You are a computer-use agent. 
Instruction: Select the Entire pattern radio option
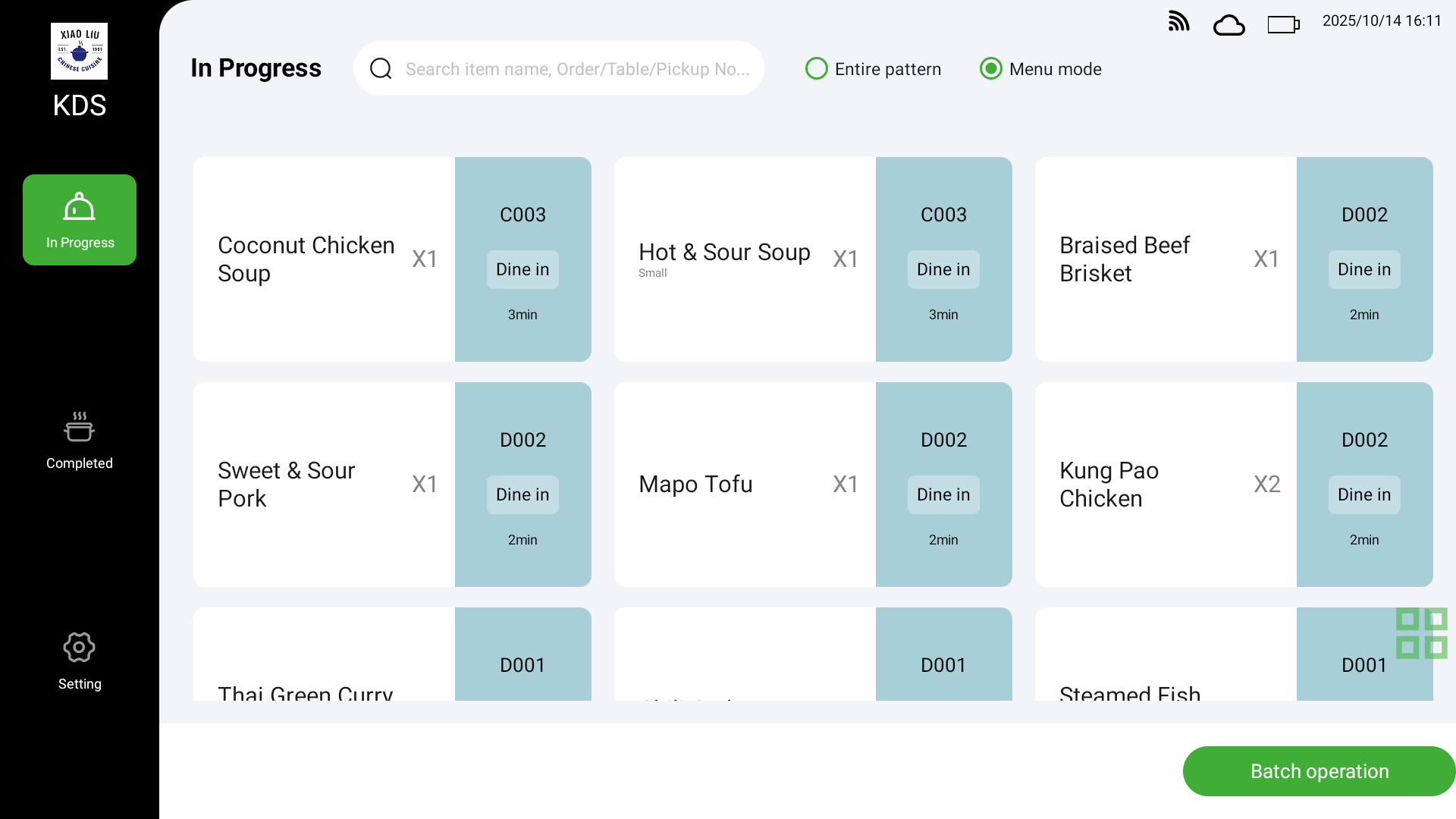point(817,69)
